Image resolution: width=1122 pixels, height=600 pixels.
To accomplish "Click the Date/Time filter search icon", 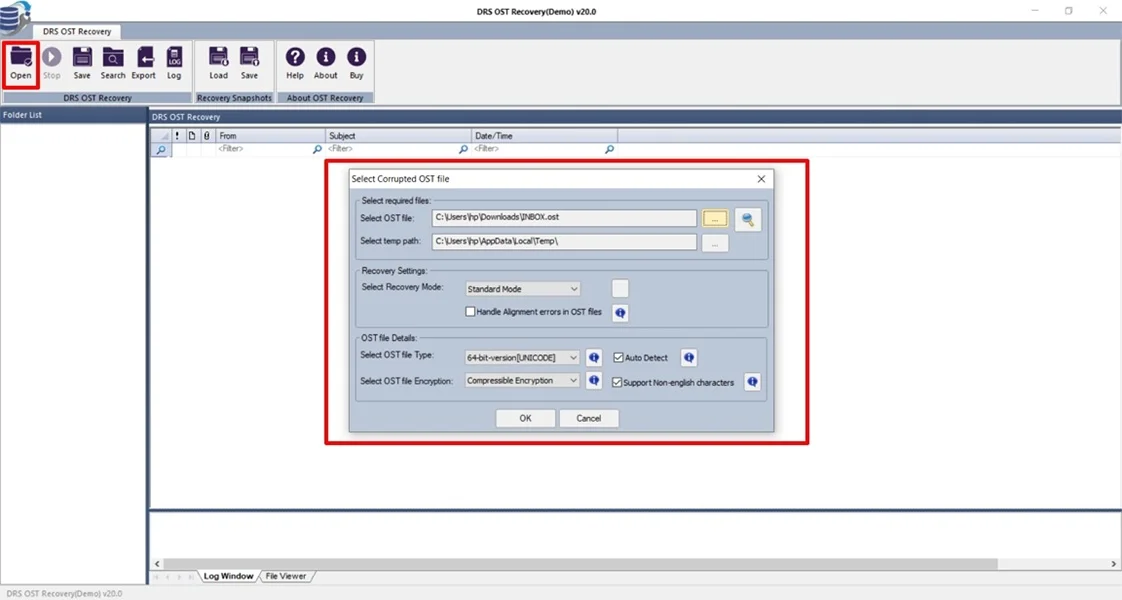I will (609, 149).
